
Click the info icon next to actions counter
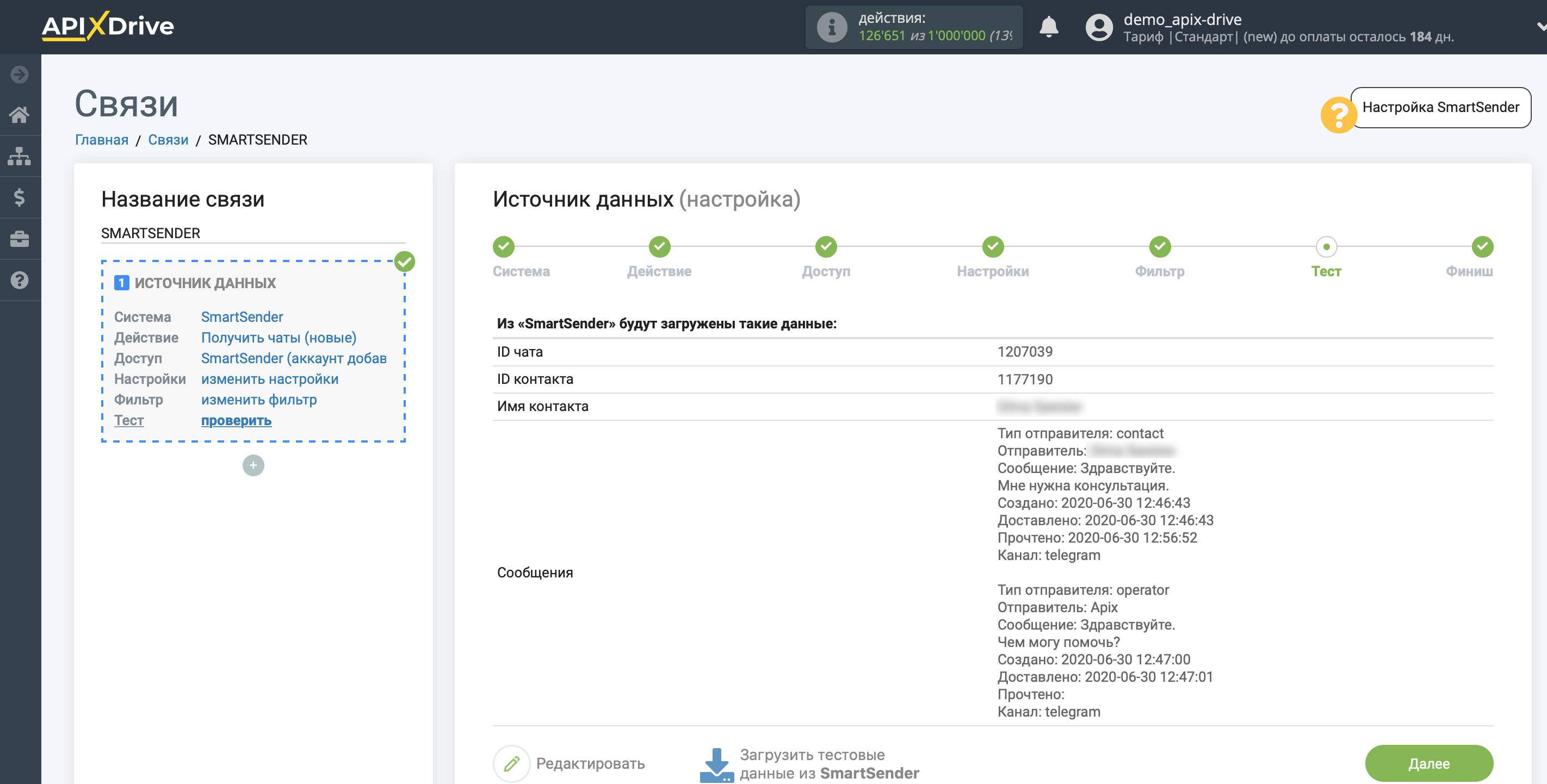(832, 27)
